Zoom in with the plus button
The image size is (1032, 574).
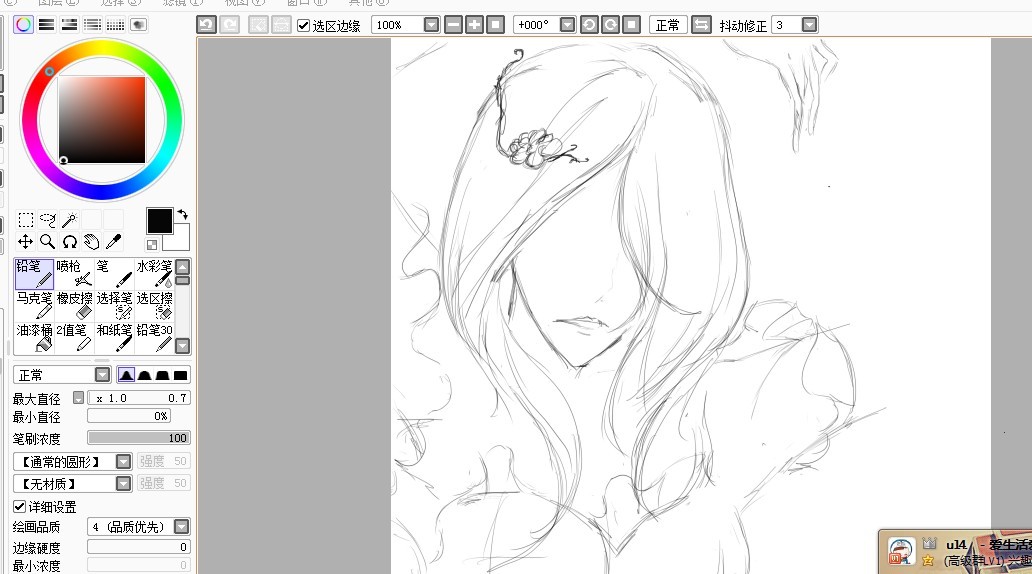[x=475, y=25]
